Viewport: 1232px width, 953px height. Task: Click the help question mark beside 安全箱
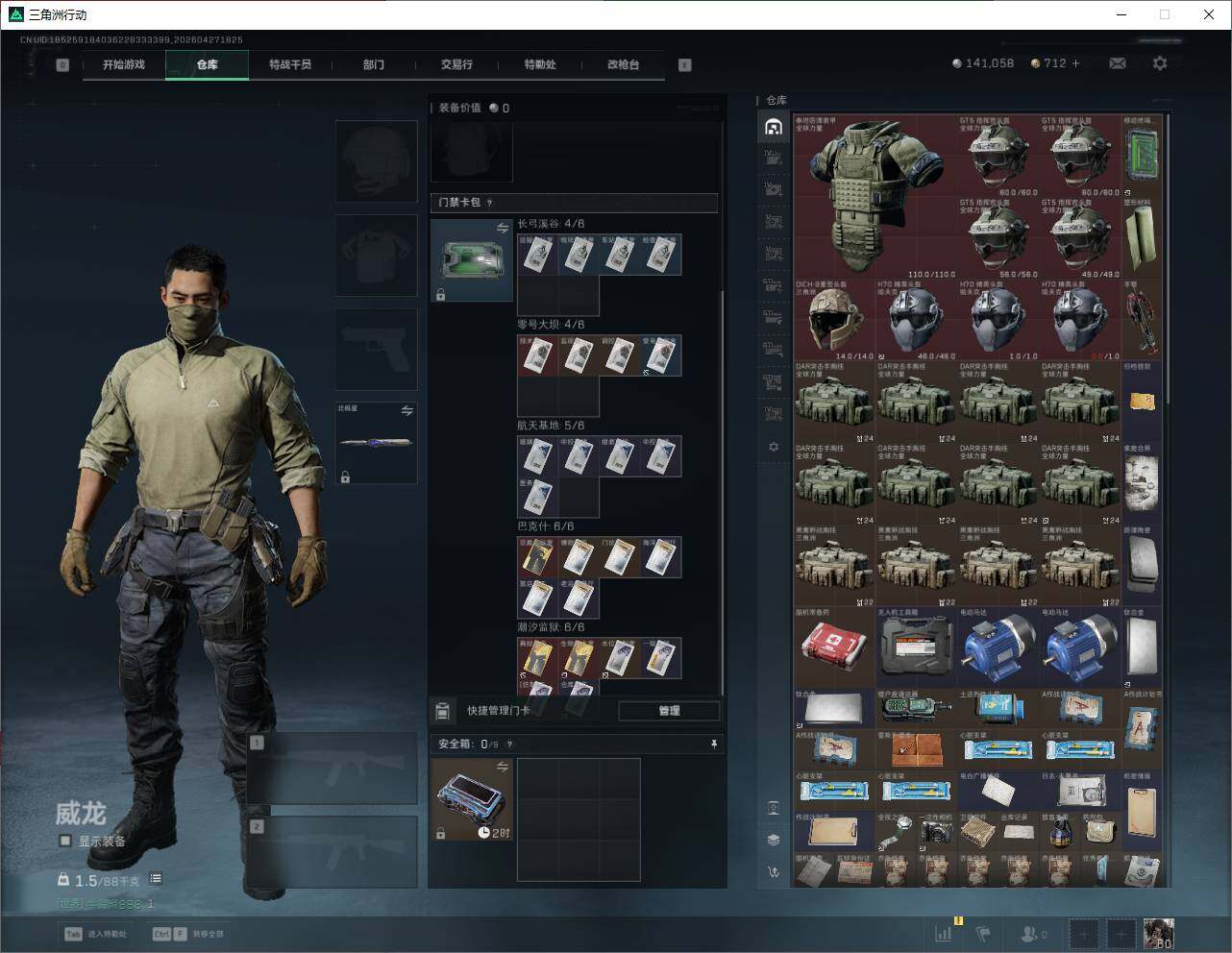click(x=509, y=744)
